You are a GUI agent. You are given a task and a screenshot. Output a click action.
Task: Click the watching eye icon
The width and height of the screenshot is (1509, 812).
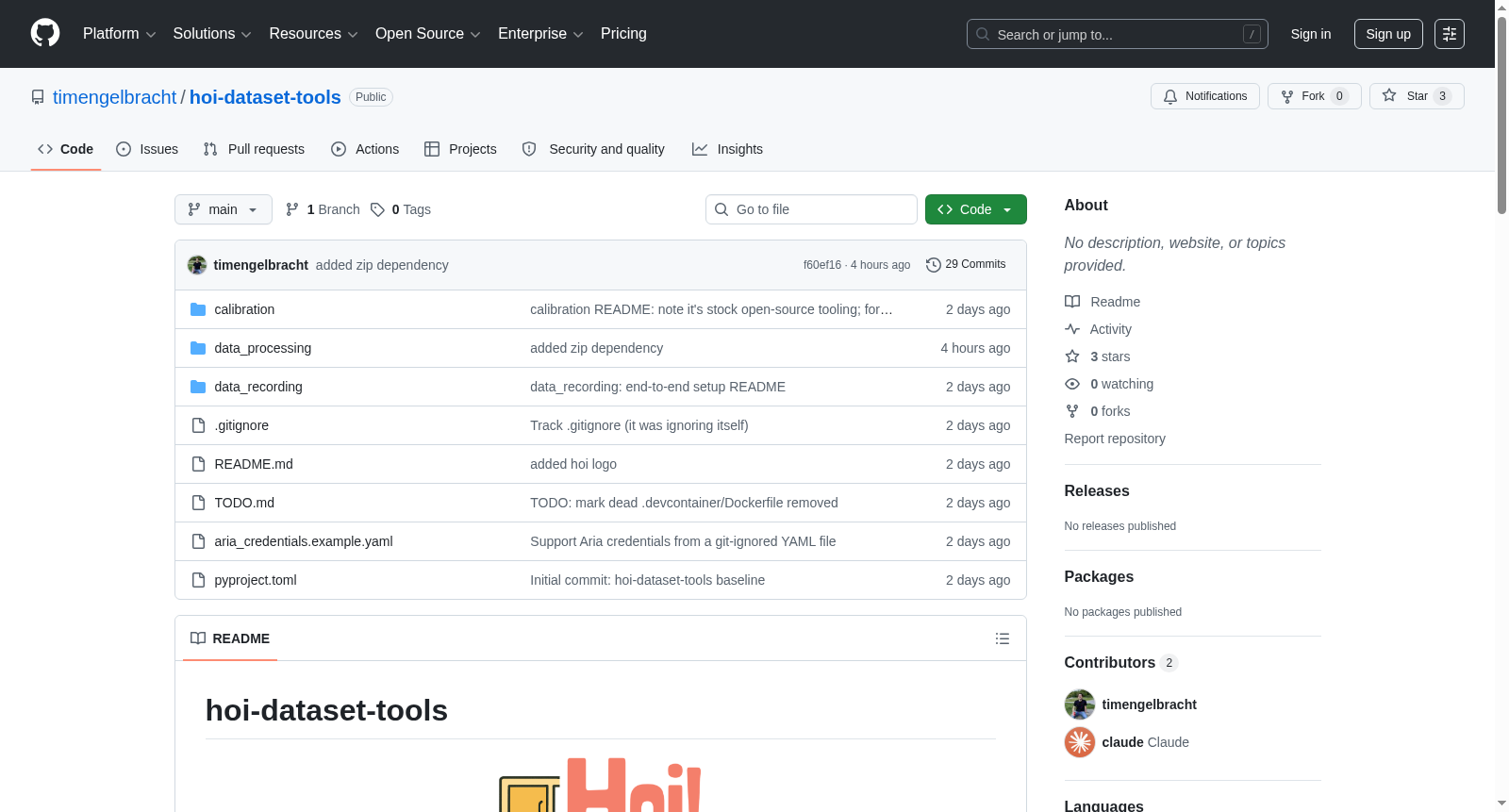click(x=1072, y=384)
